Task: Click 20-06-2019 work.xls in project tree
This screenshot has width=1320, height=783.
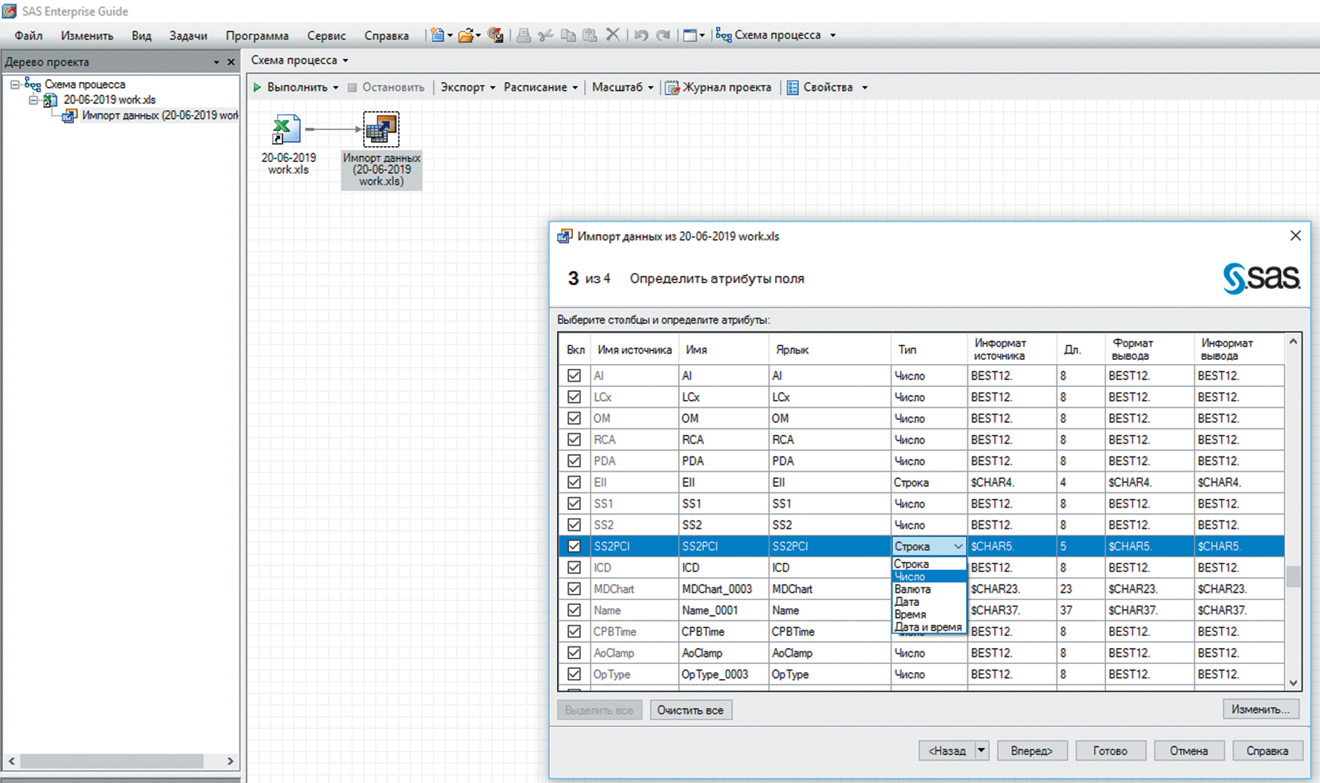Action: pos(110,100)
